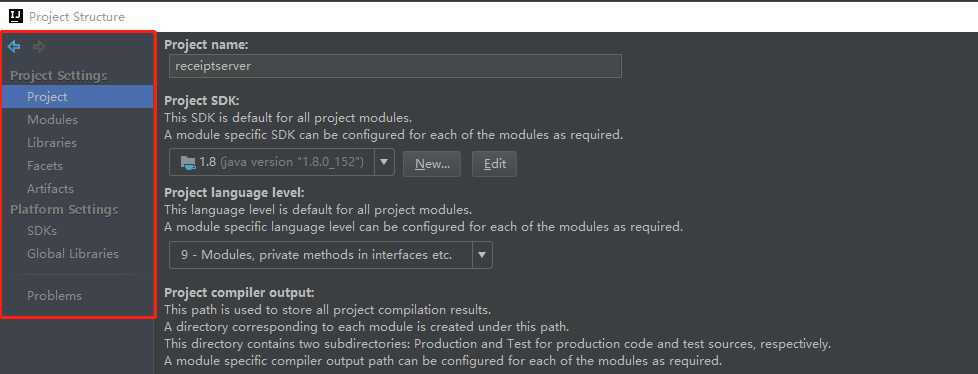Select Project in the settings sidebar
Viewport: 978px width, 374px height.
(77, 97)
